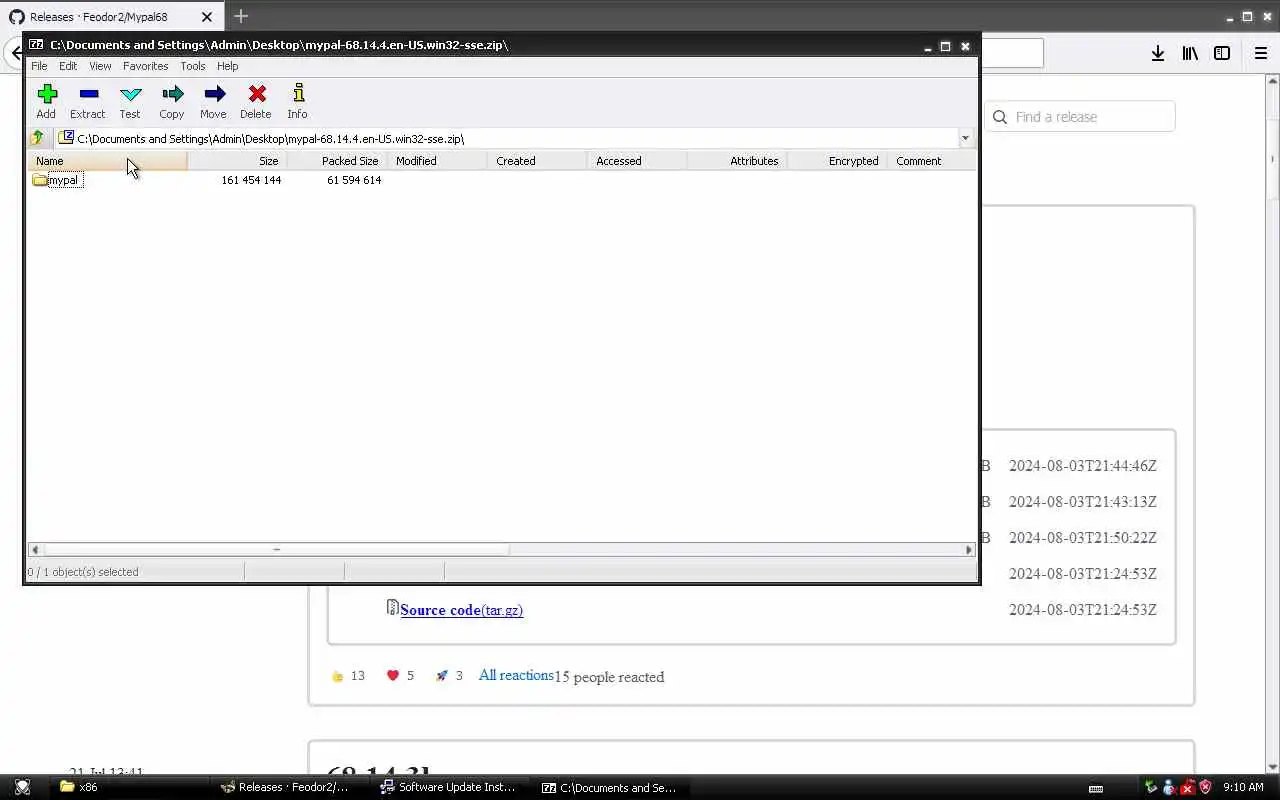This screenshot has width=1280, height=800.
Task: Expand the address bar path dropdown
Action: 965,138
